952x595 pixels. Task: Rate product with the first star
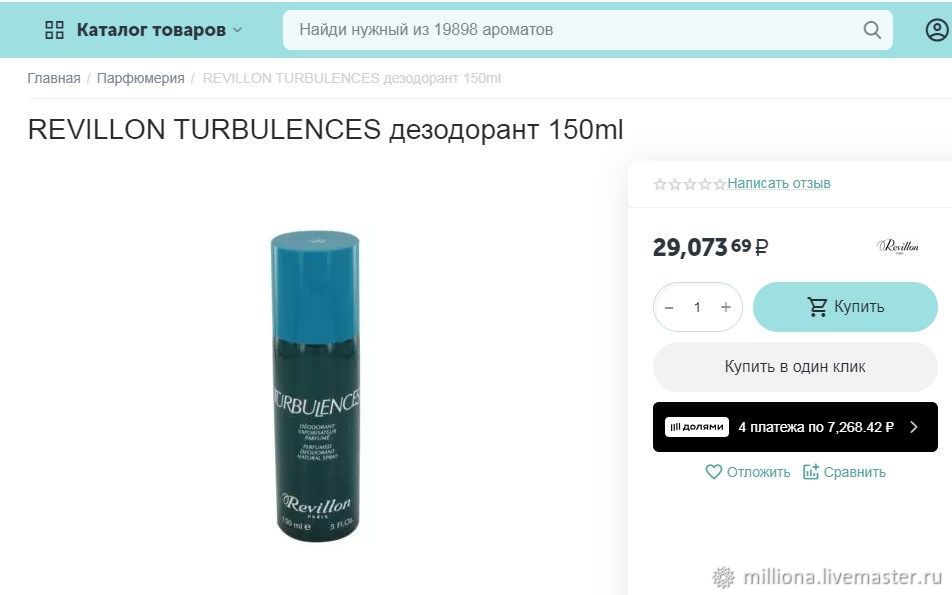pos(660,184)
